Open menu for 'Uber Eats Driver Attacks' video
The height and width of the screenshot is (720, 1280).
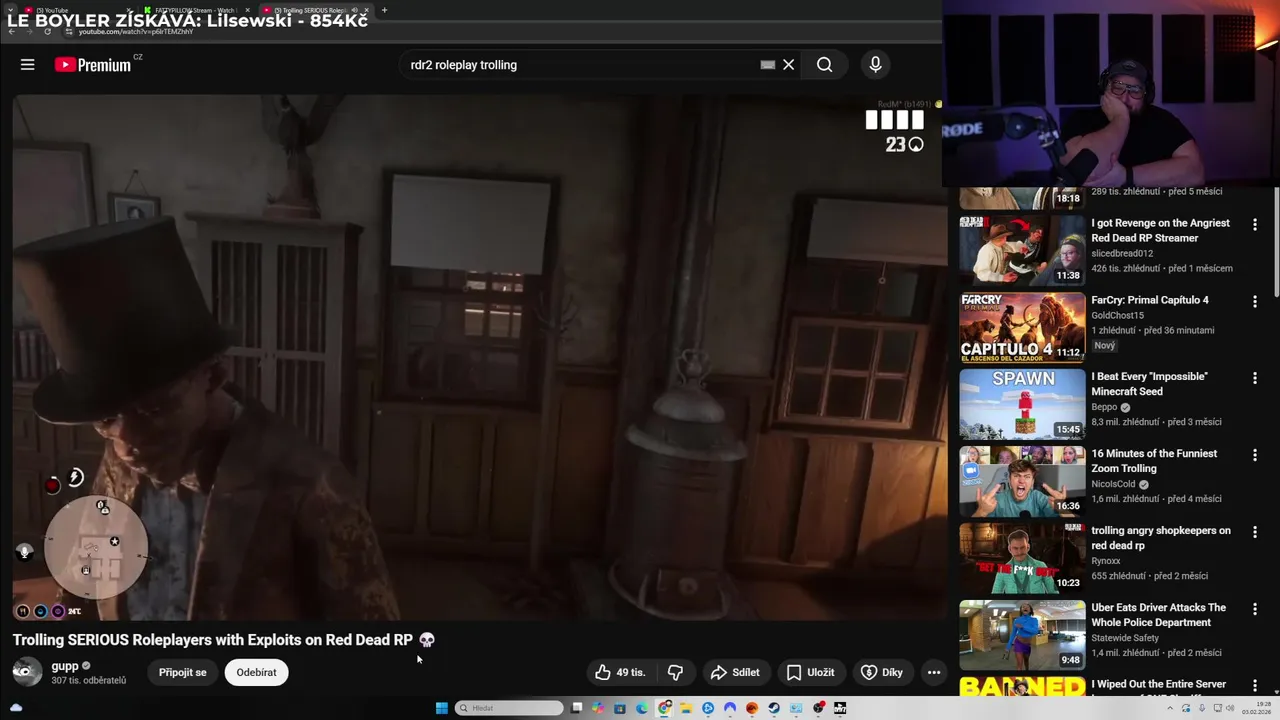(x=1254, y=610)
